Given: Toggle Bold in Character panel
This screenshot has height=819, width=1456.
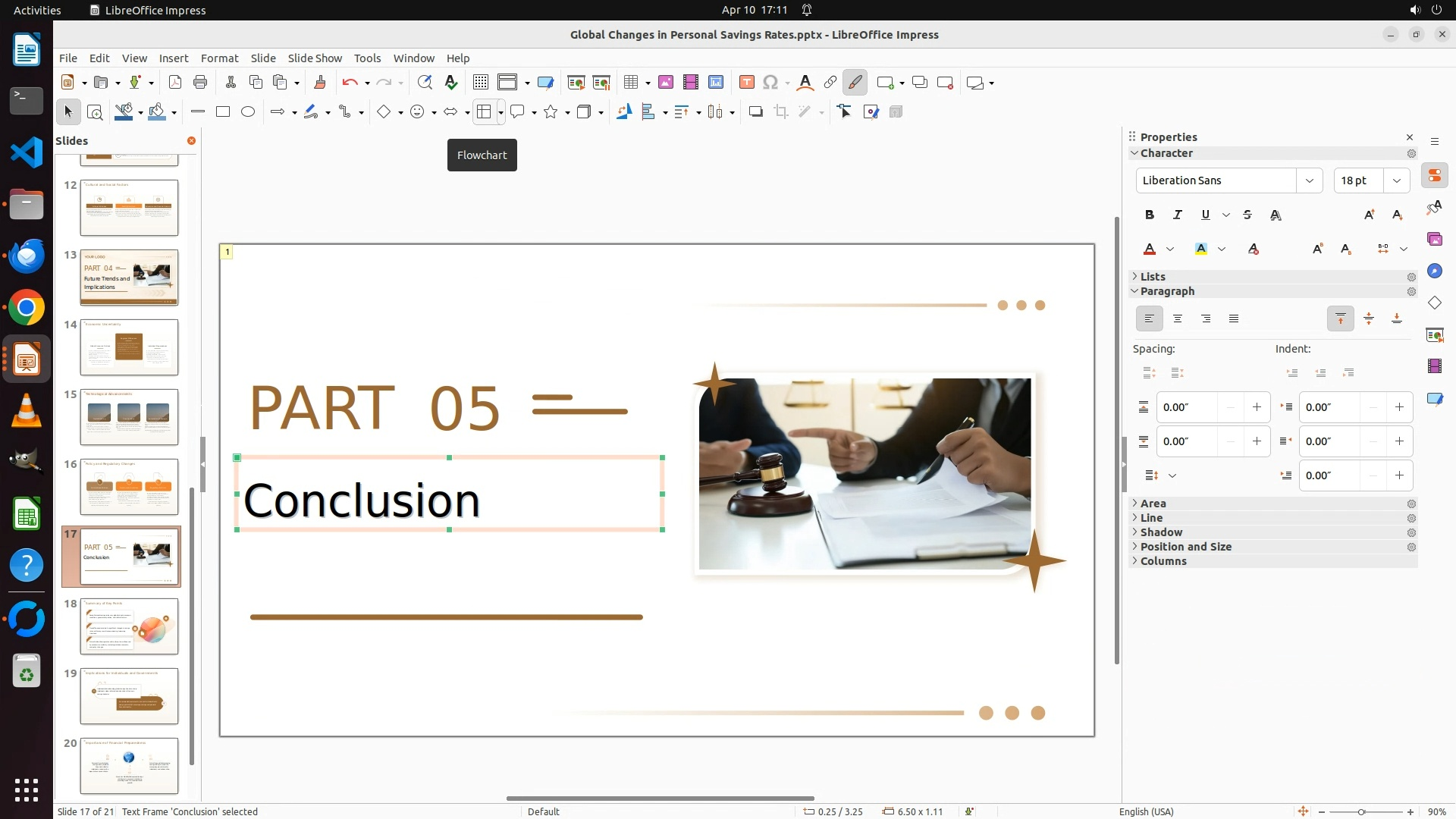Looking at the screenshot, I should (1149, 215).
